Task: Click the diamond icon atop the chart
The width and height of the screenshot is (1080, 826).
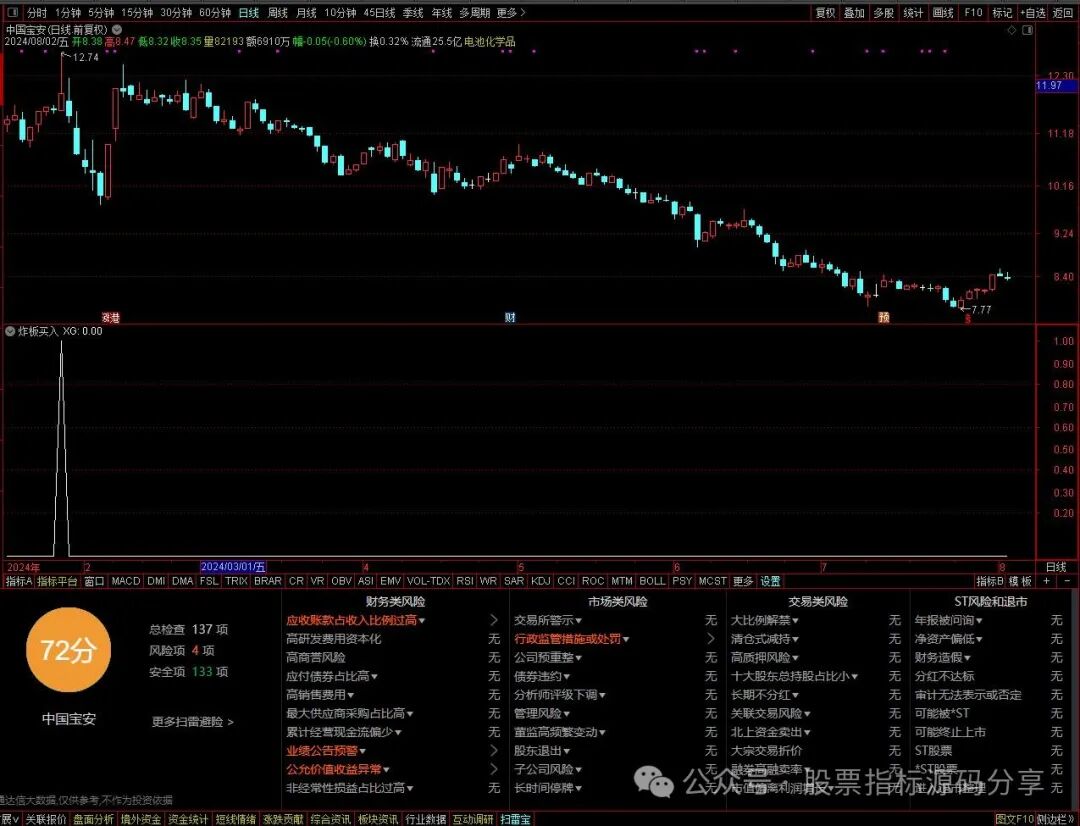Action: [x=1012, y=30]
